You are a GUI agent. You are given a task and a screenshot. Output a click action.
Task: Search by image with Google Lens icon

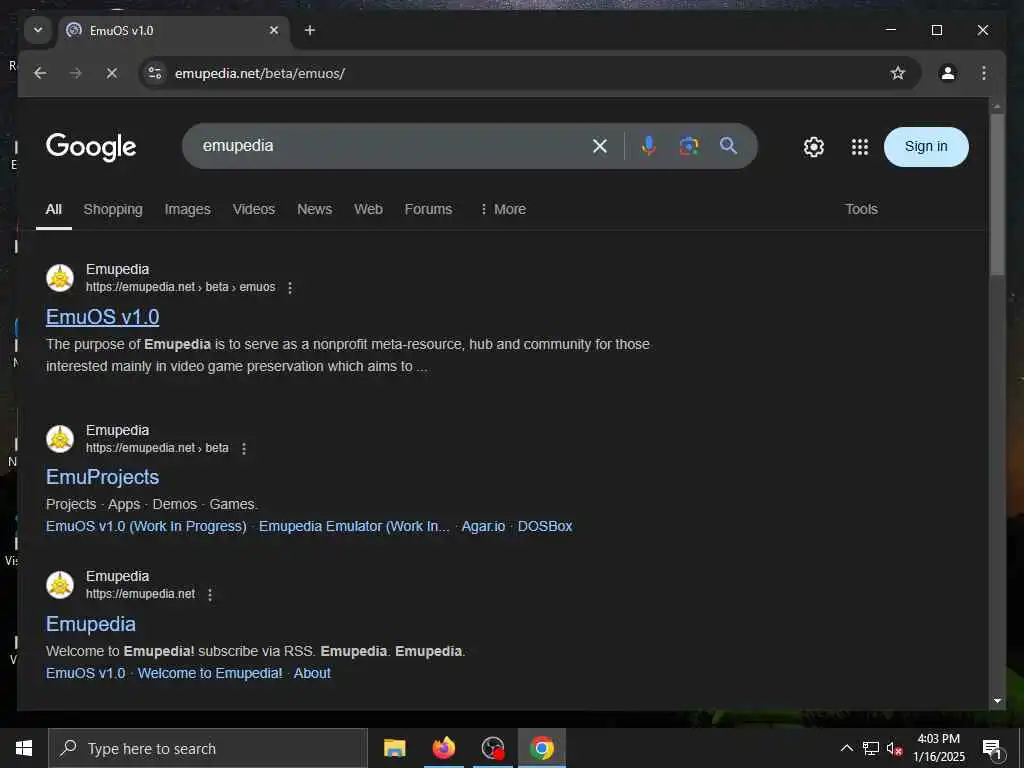(688, 146)
